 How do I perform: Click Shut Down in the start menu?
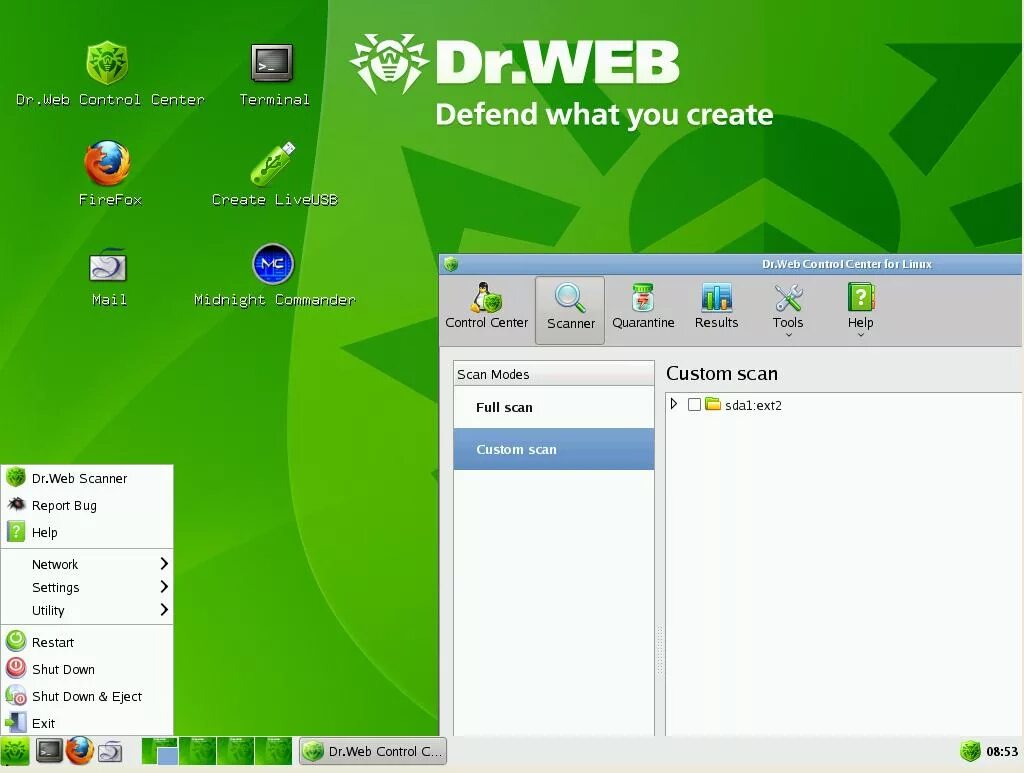click(x=87, y=669)
